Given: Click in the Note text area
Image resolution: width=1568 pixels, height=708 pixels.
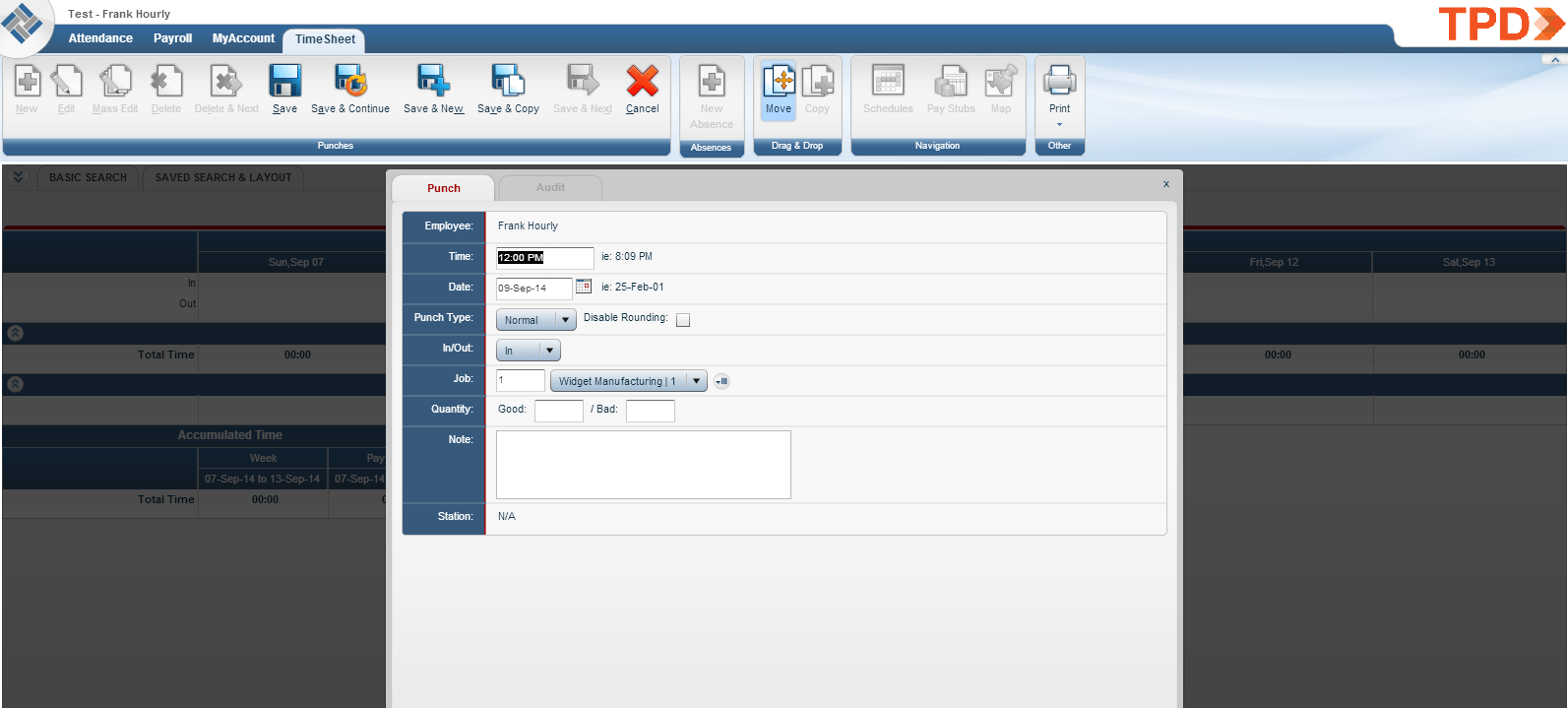Looking at the screenshot, I should coord(644,465).
